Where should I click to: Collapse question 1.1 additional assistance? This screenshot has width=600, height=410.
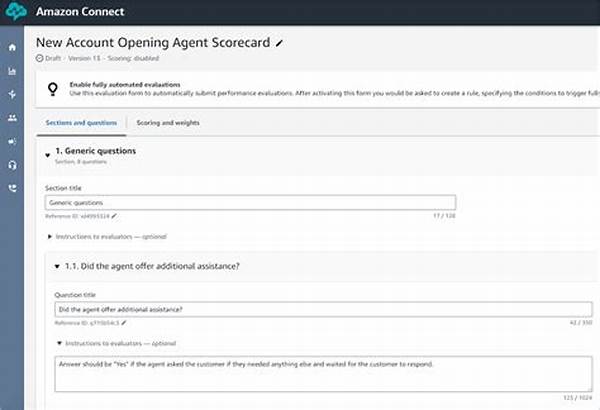(57, 266)
